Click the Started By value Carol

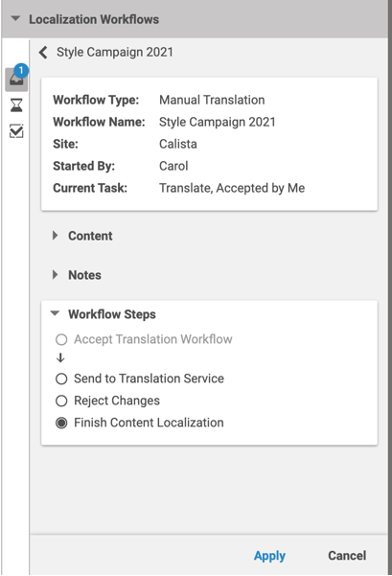[174, 166]
